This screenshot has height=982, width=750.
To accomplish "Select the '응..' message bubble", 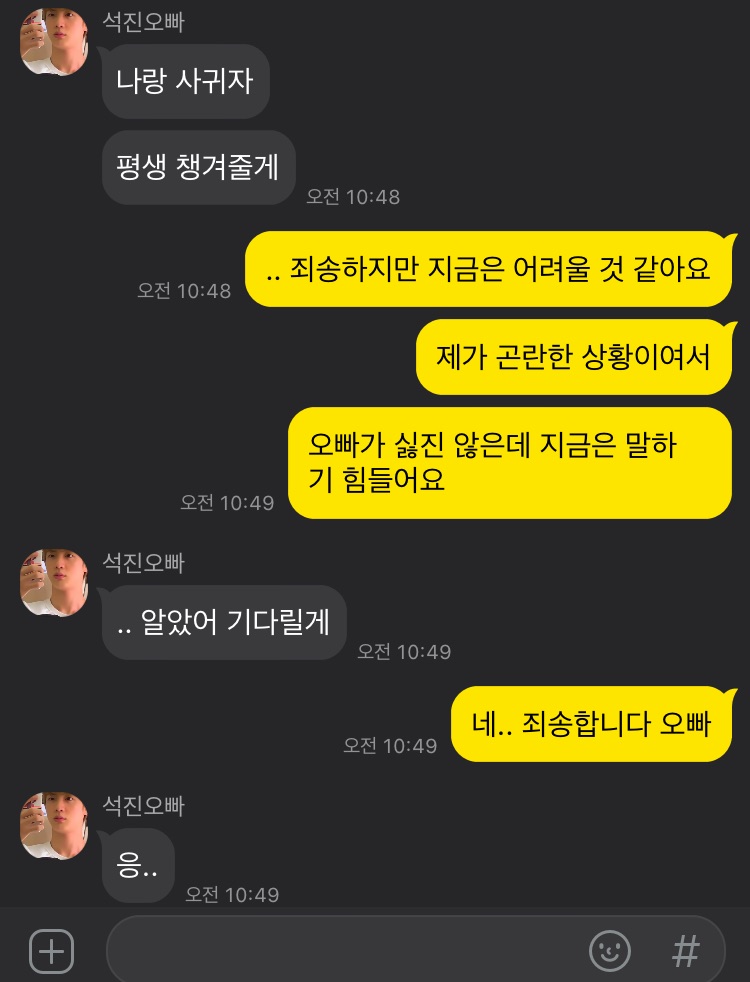I will pos(138,866).
